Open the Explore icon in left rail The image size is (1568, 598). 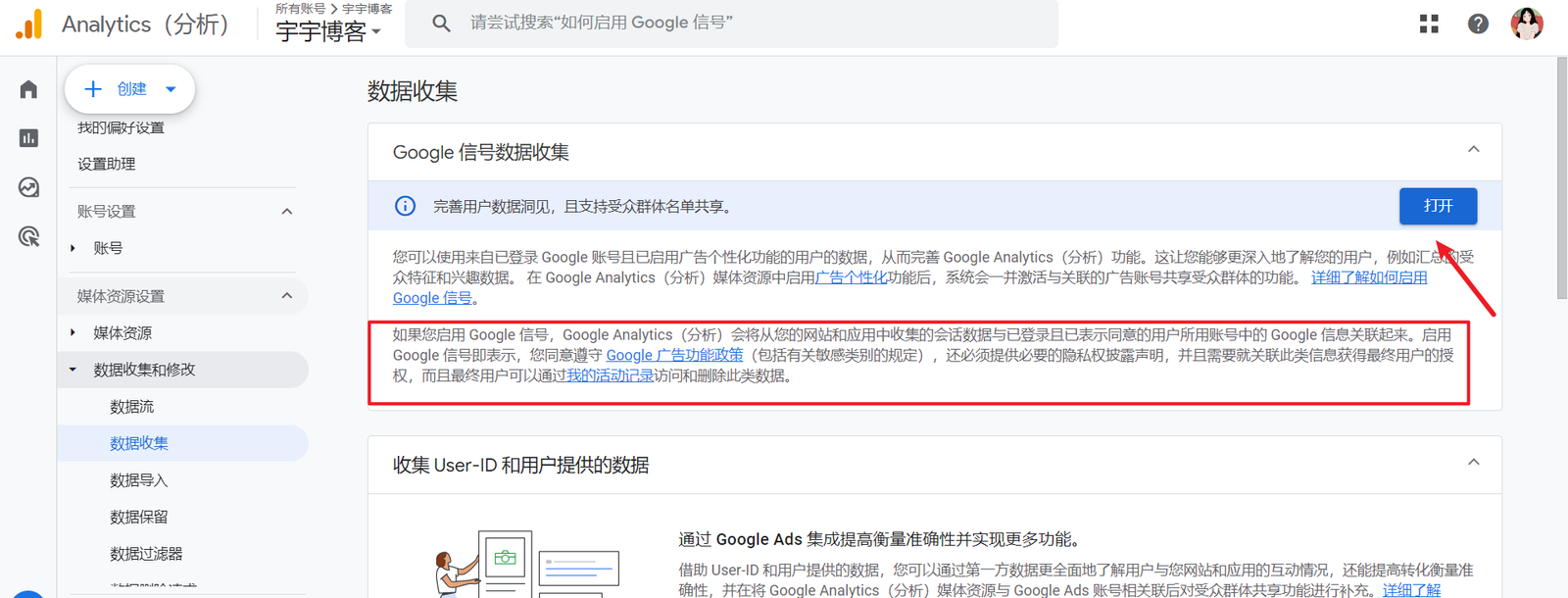pyautogui.click(x=28, y=187)
